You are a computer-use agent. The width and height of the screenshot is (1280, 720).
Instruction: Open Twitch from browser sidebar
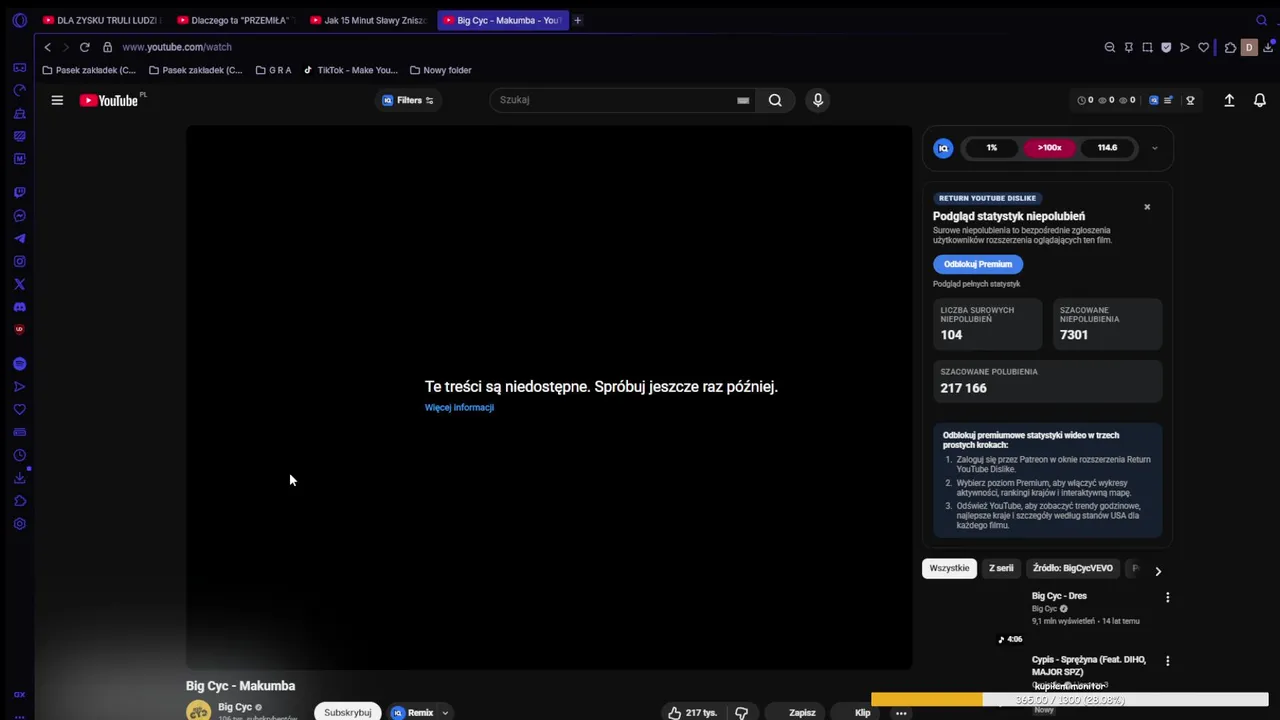pos(19,192)
